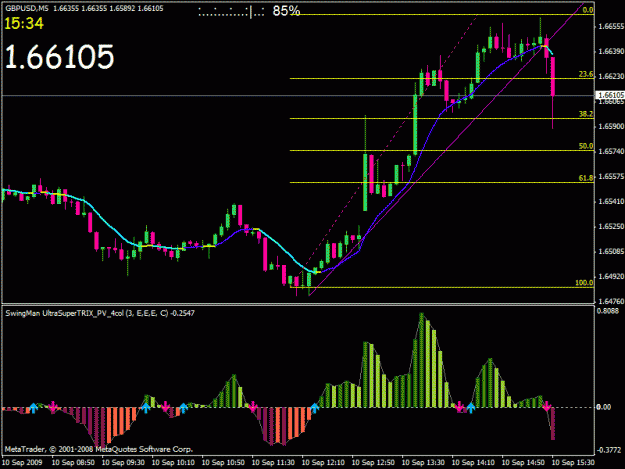The height and width of the screenshot is (469, 625).
Task: Click the 100.0 Fibonacci level label
Action: 584,283
